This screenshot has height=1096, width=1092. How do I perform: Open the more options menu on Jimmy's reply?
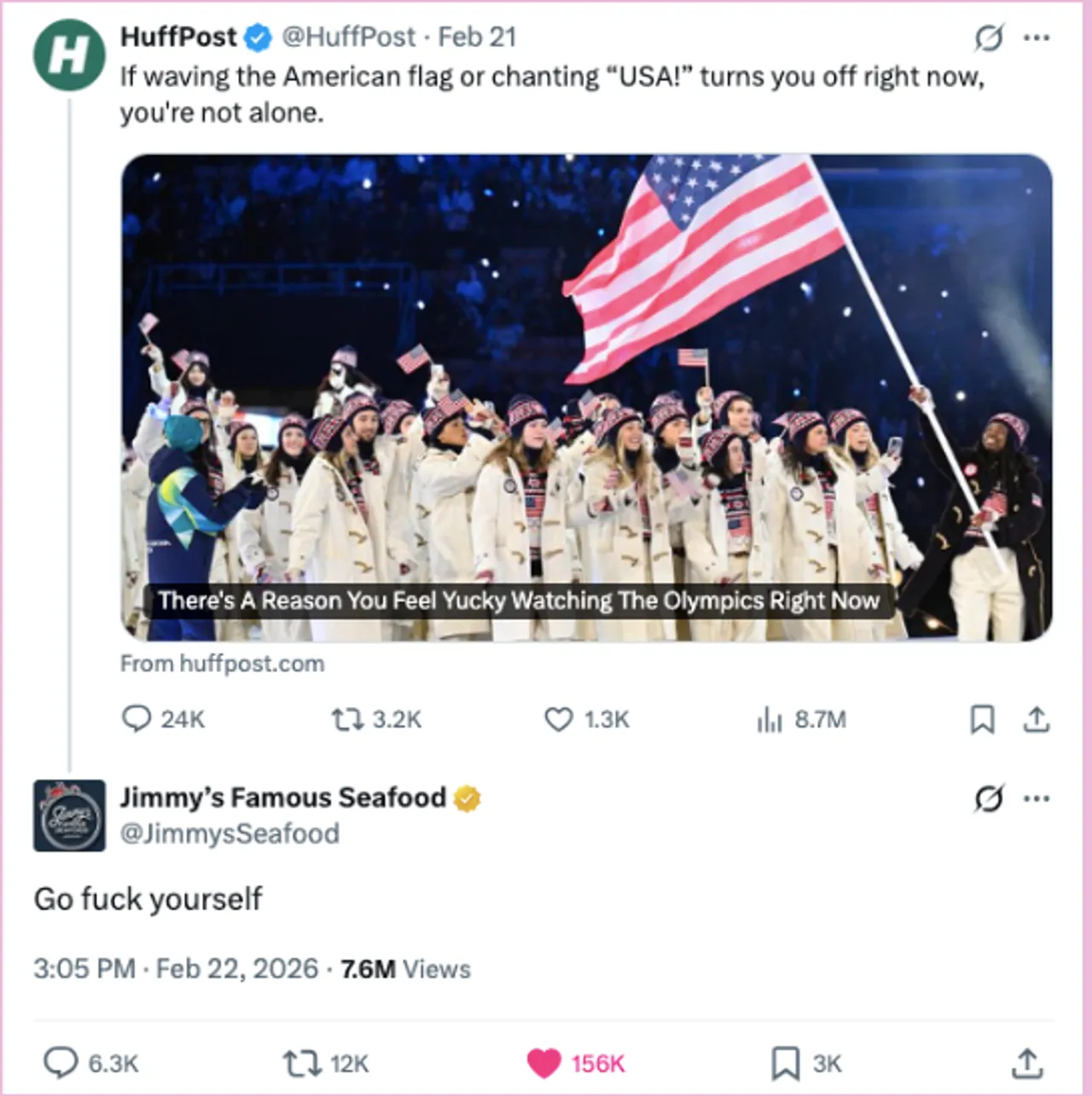tap(1037, 798)
